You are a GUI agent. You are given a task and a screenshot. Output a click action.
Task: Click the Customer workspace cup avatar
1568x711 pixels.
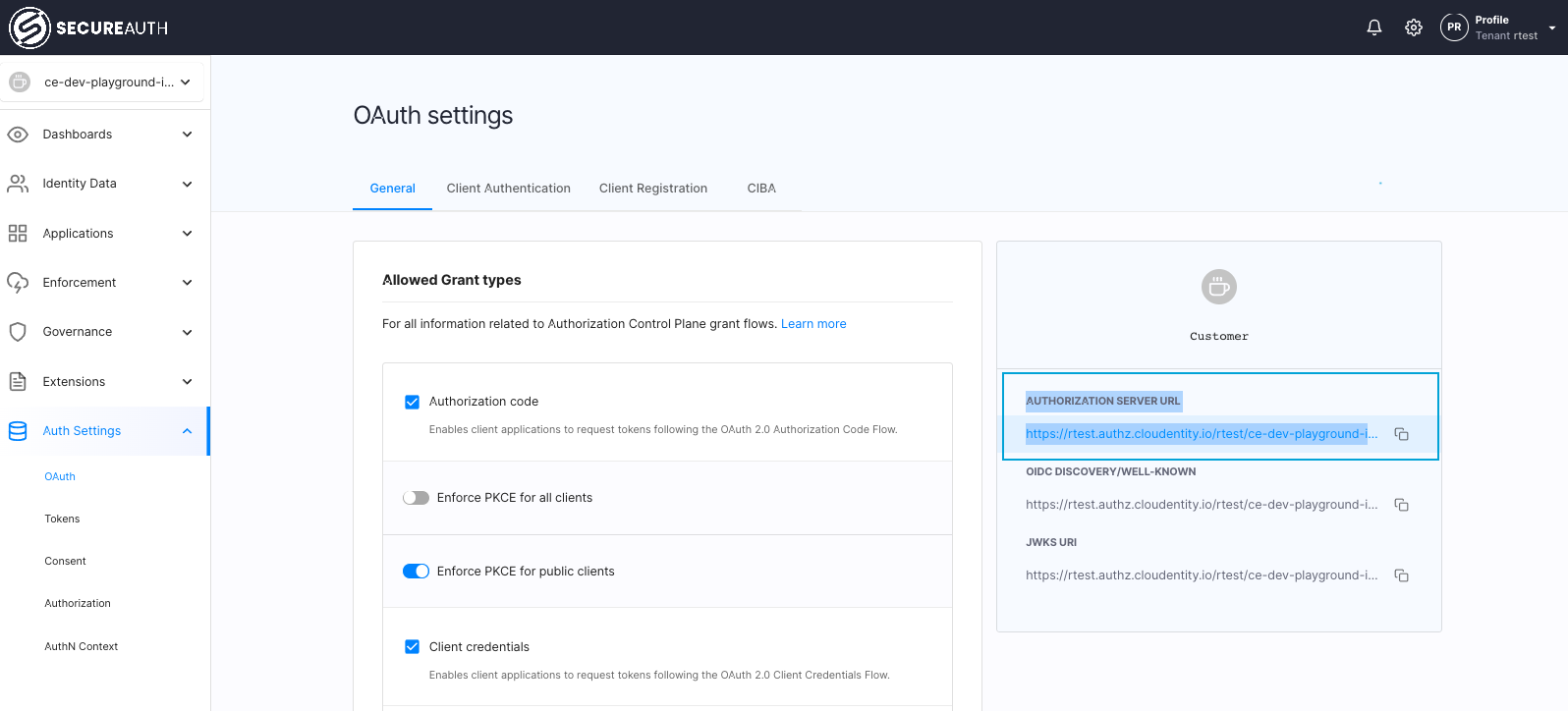[x=1219, y=287]
